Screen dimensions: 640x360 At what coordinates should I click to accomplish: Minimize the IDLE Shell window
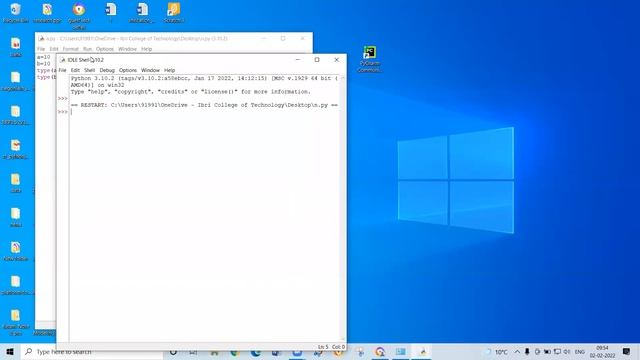click(298, 60)
